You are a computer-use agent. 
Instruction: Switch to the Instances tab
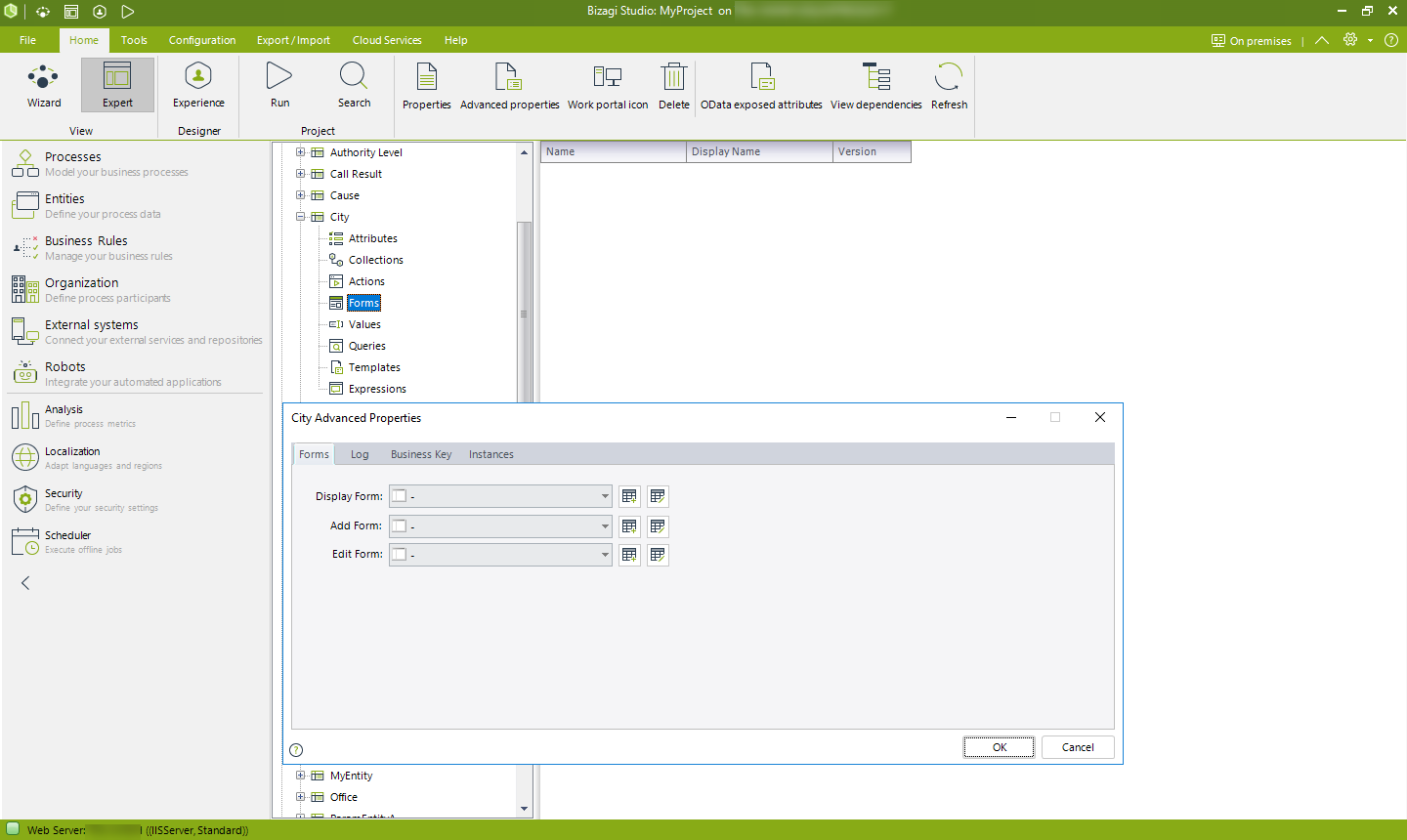click(491, 454)
